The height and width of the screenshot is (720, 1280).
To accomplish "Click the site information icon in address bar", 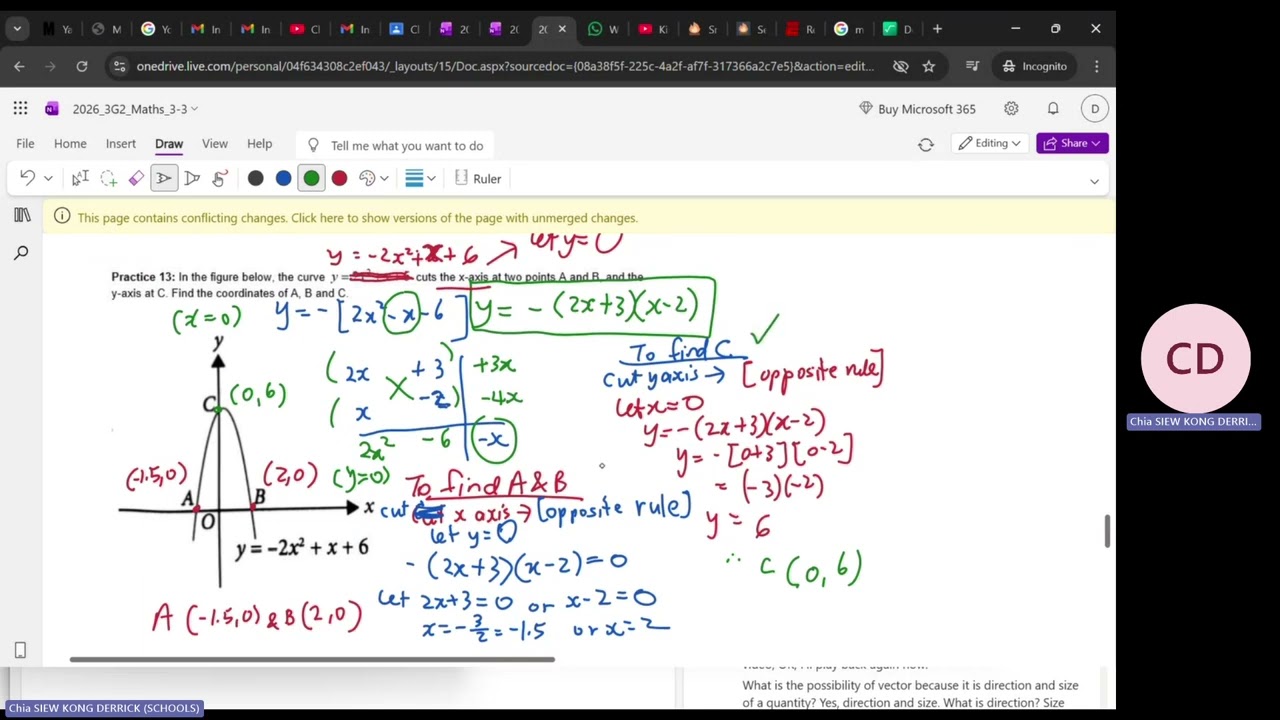I will [119, 66].
